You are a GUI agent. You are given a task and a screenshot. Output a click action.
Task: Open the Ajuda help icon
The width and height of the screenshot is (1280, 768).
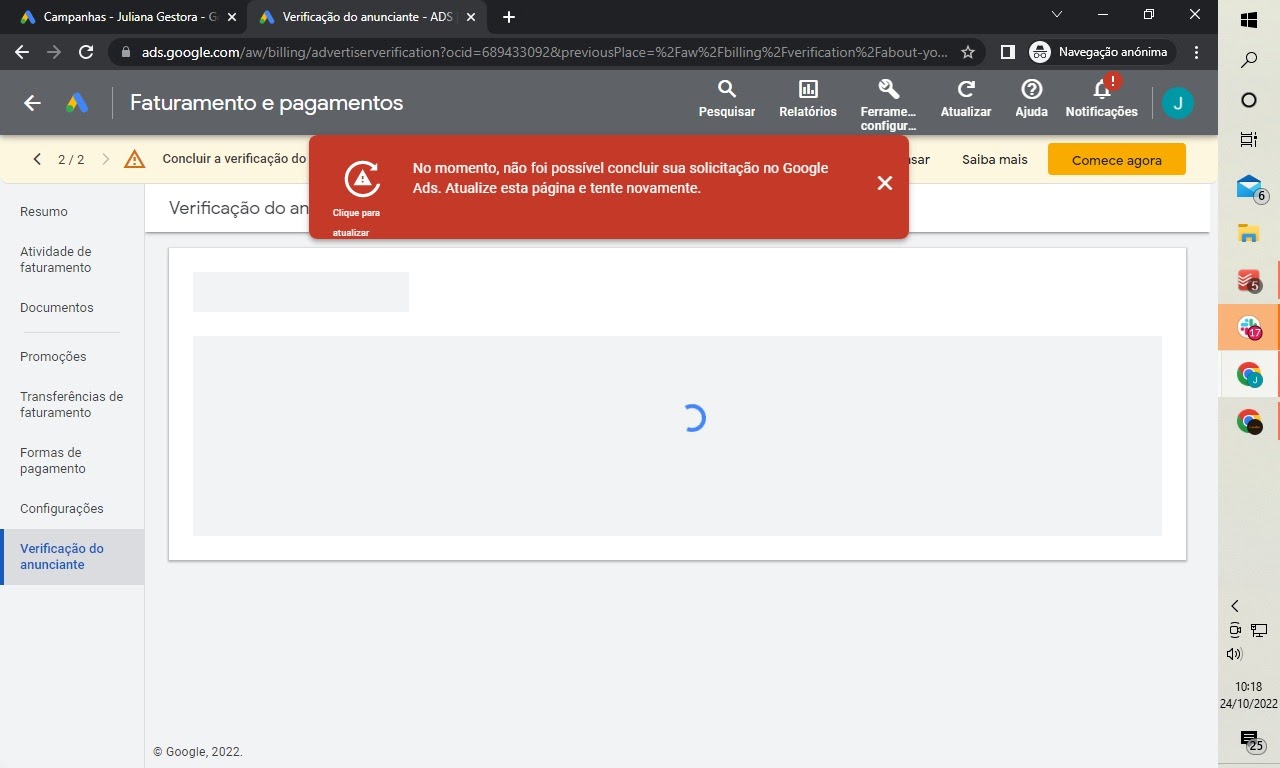pyautogui.click(x=1031, y=100)
